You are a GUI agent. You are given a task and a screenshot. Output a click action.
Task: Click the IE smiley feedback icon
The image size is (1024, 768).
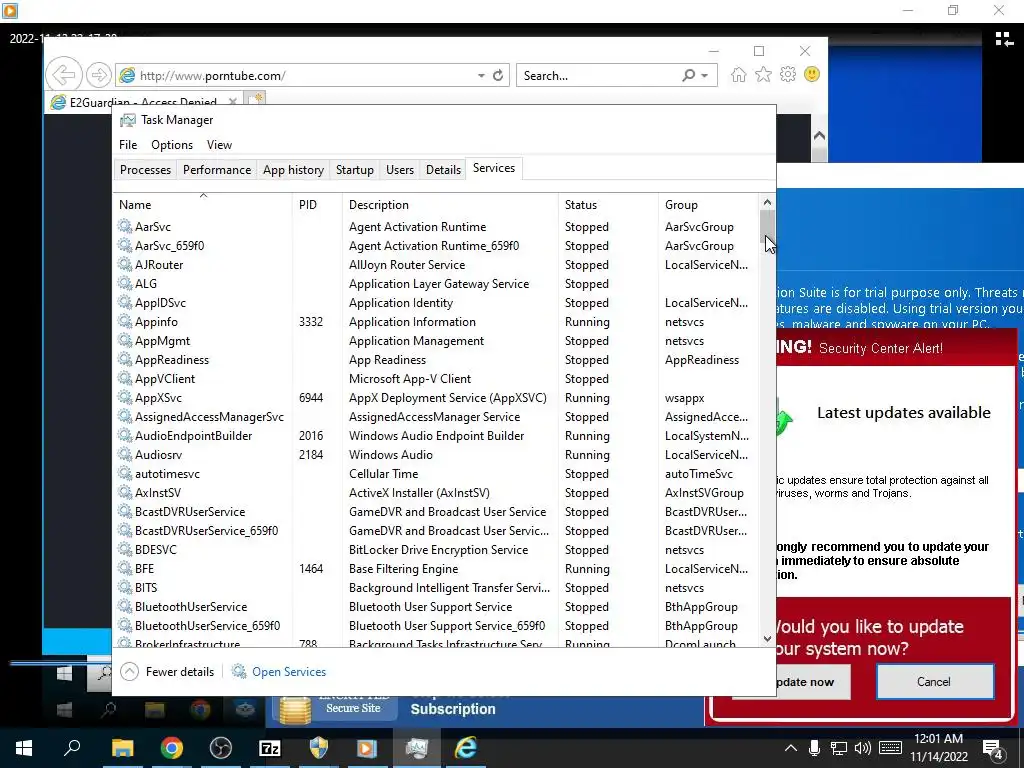click(812, 74)
